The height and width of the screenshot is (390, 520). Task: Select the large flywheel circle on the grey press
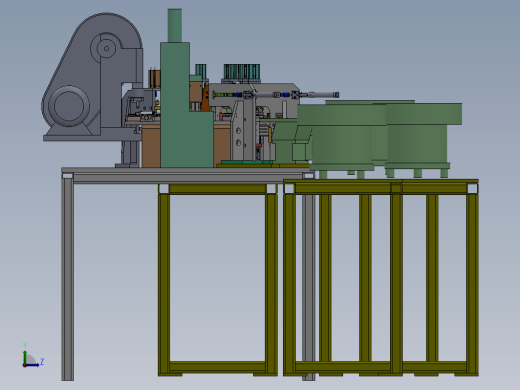pos(69,106)
